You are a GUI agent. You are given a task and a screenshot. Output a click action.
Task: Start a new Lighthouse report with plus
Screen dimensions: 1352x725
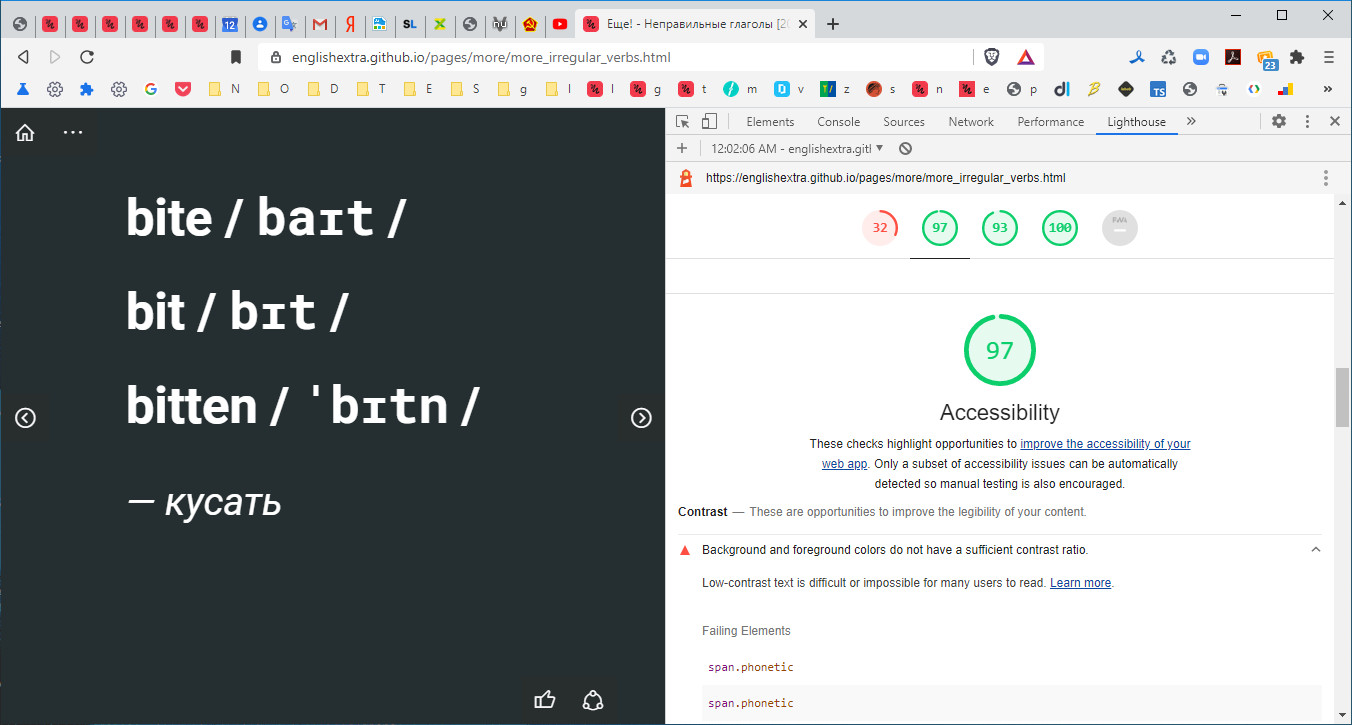tap(682, 148)
